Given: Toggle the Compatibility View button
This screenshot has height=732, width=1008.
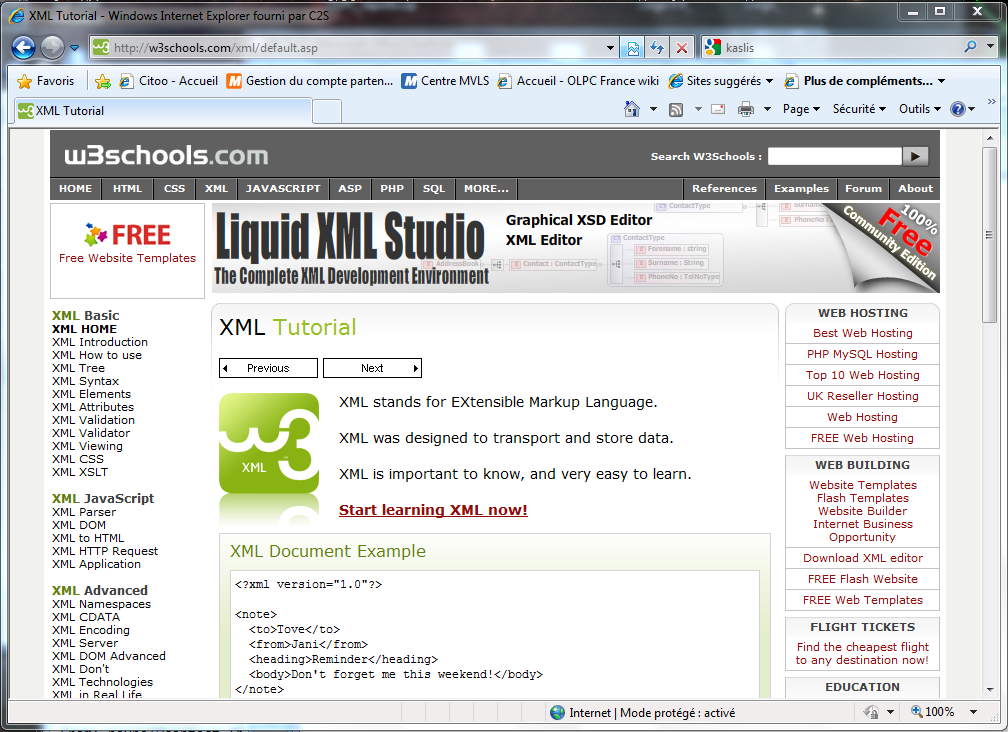Looking at the screenshot, I should click(633, 48).
